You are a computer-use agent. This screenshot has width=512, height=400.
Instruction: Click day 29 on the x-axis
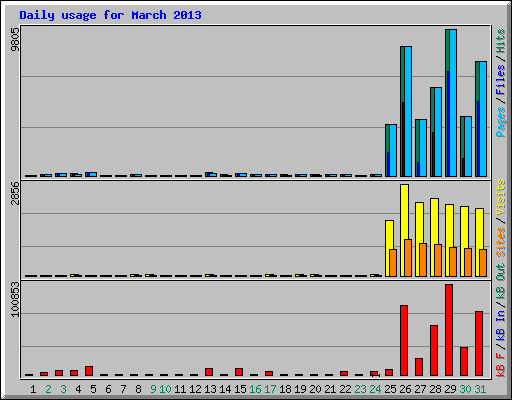tap(450, 389)
